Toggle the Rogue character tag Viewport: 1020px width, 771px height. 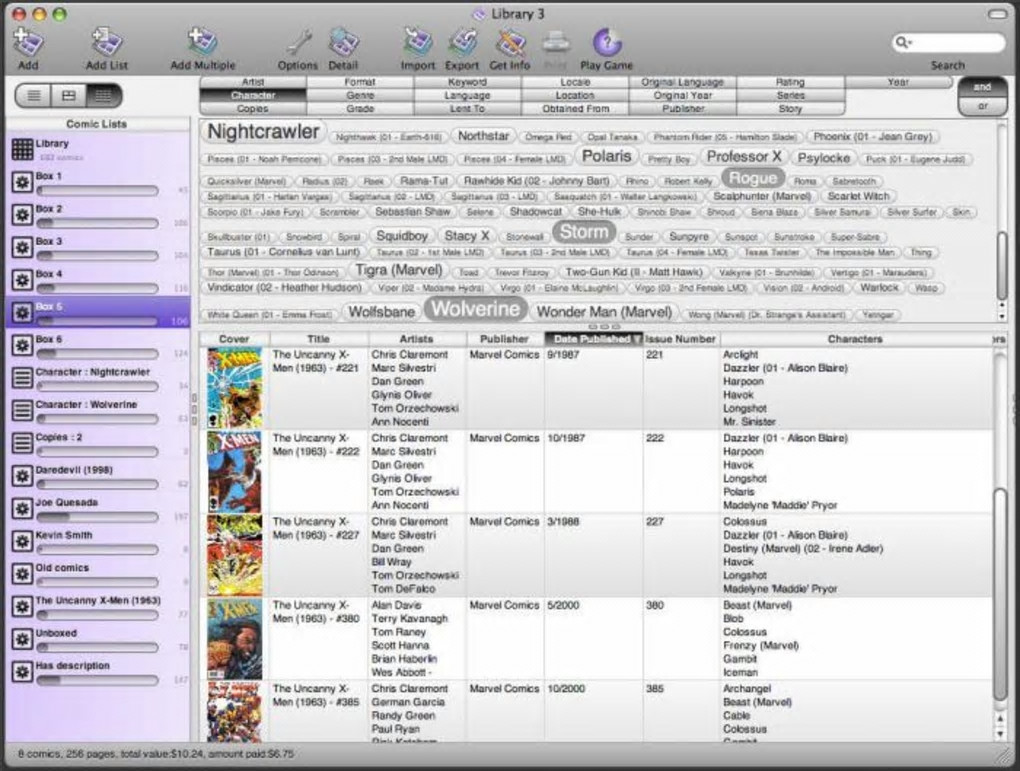(753, 178)
